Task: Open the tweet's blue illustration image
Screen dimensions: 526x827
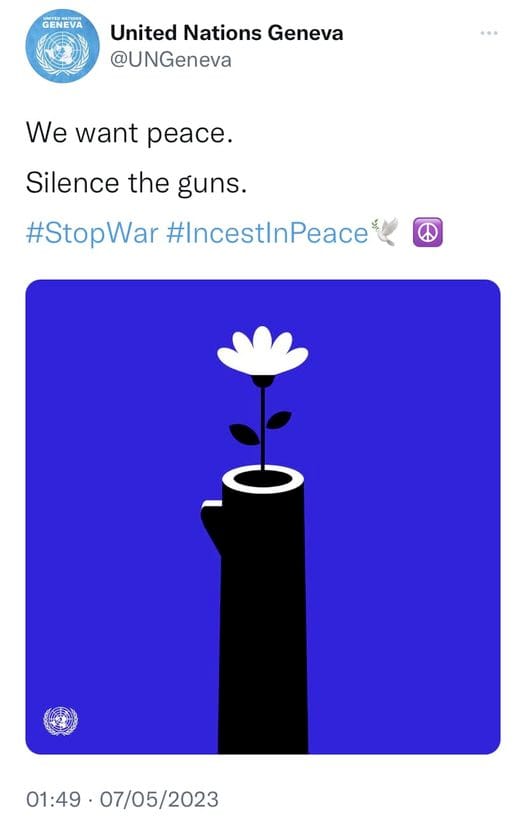Action: click(x=263, y=517)
